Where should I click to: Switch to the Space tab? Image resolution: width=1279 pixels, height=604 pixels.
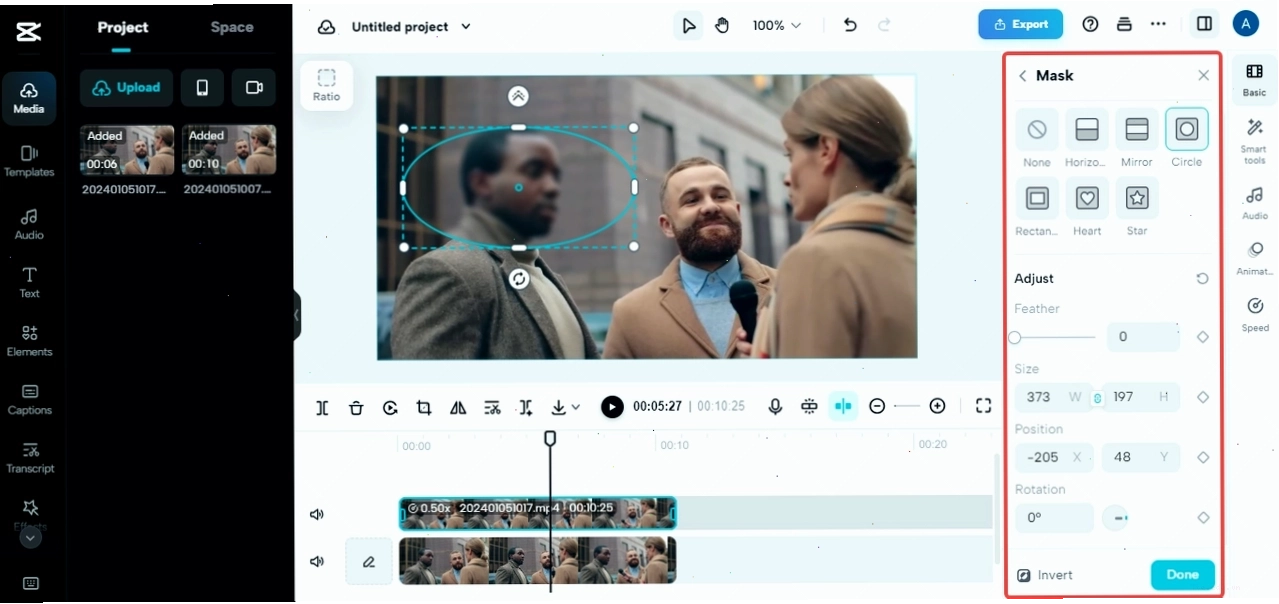232,27
